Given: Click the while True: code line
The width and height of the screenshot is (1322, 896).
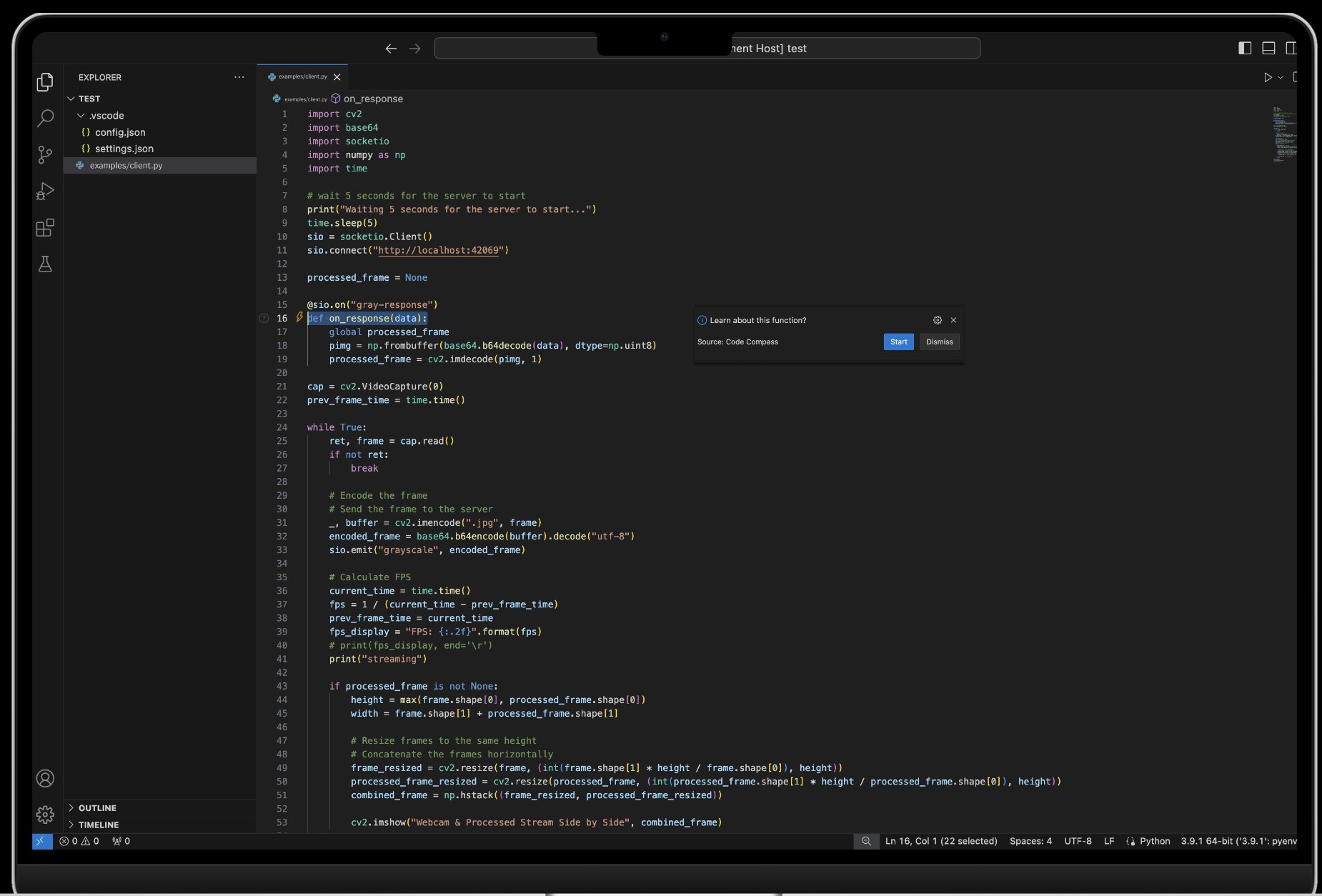Looking at the screenshot, I should [337, 427].
